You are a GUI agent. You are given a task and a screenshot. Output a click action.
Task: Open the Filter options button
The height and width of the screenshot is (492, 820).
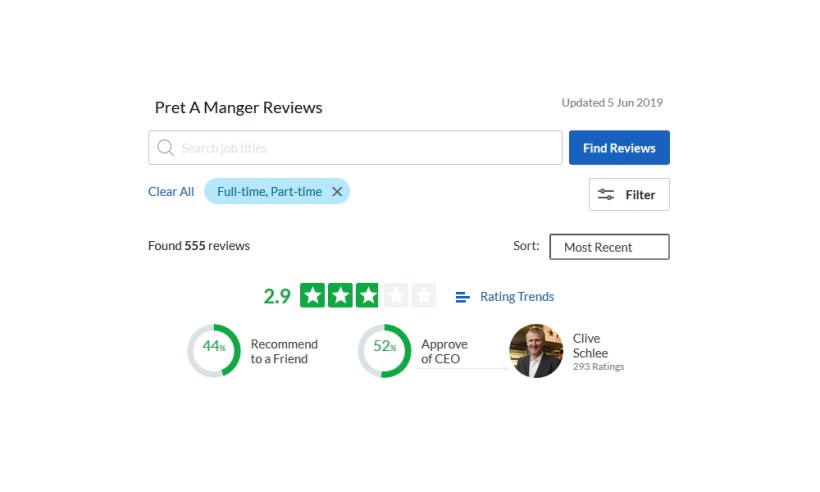point(629,195)
